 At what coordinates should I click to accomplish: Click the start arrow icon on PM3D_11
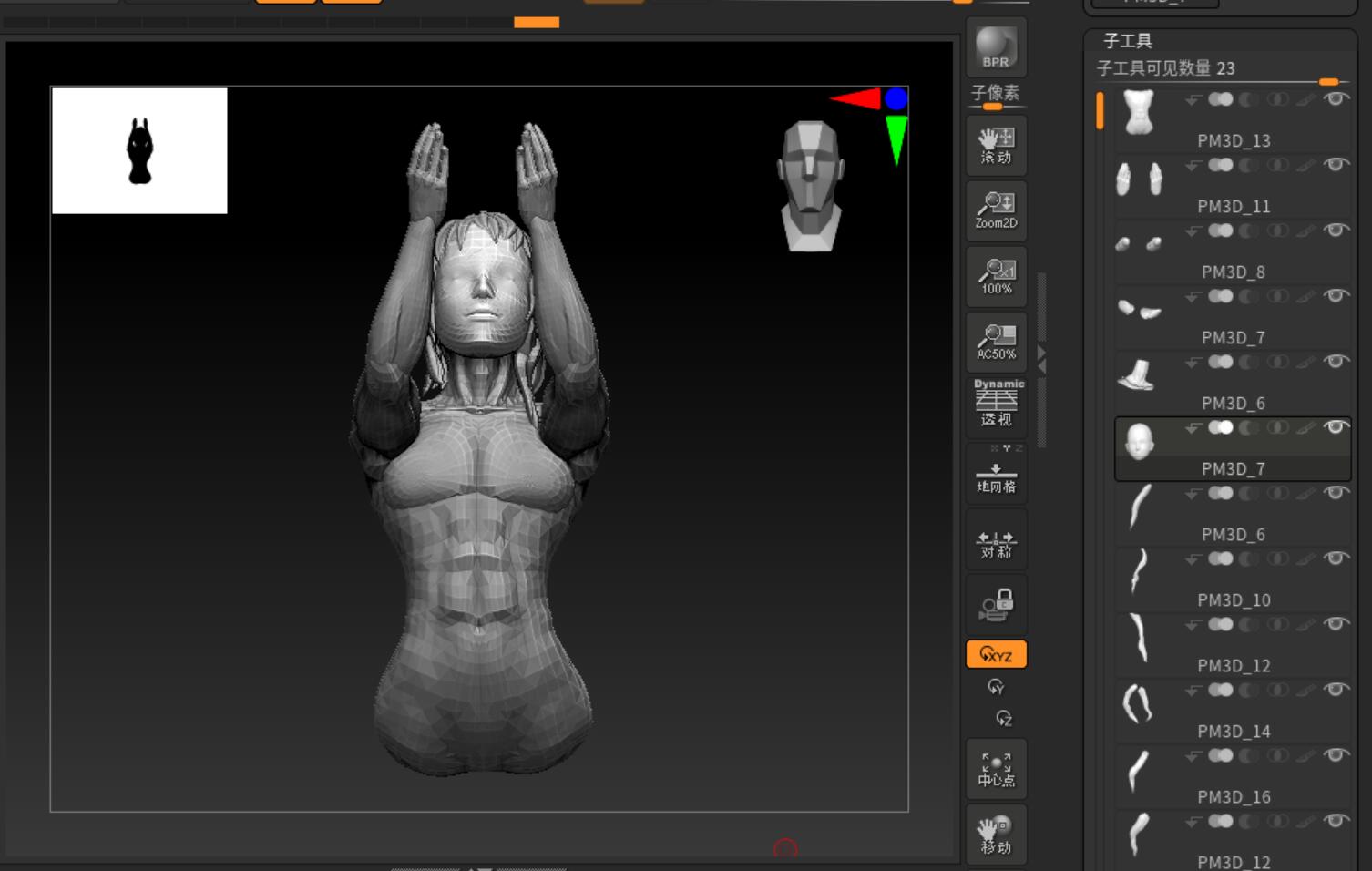[x=1193, y=166]
